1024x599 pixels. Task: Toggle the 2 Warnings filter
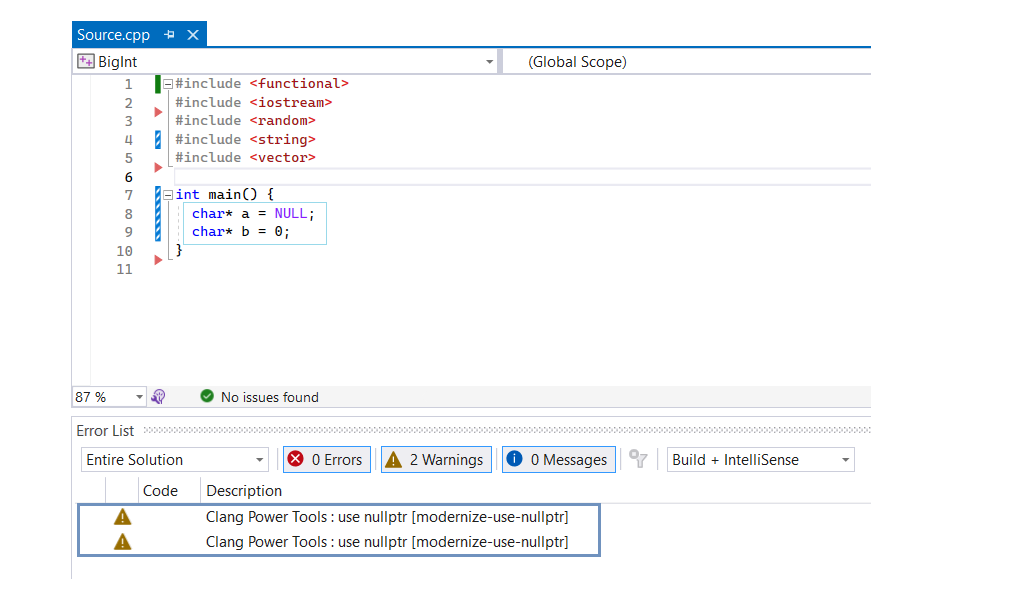[436, 460]
